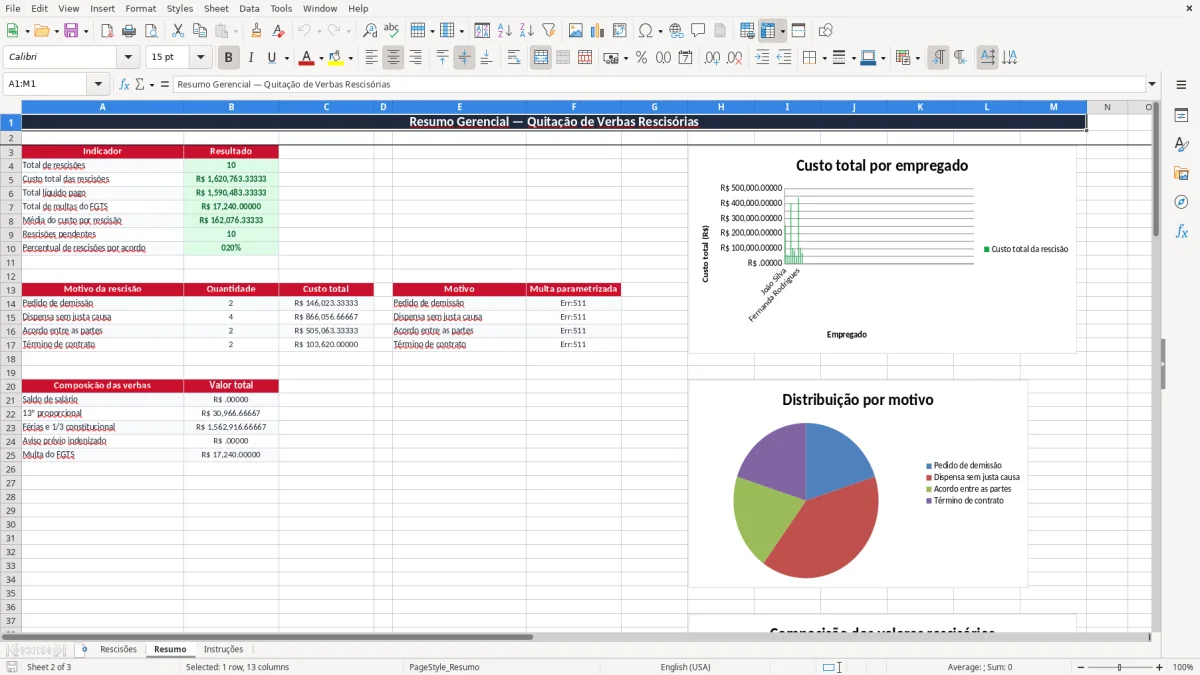Toggle Center Vertically alignment
1200x675 pixels.
click(464, 58)
